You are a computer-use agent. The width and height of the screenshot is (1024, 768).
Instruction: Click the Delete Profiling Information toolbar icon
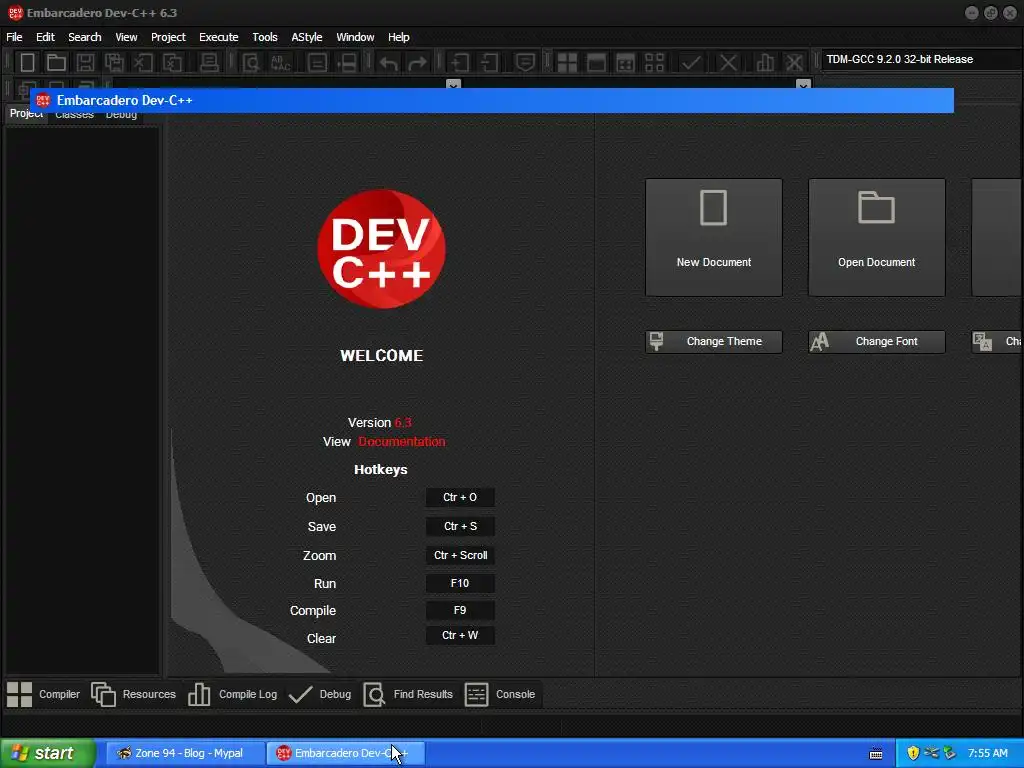pos(794,63)
